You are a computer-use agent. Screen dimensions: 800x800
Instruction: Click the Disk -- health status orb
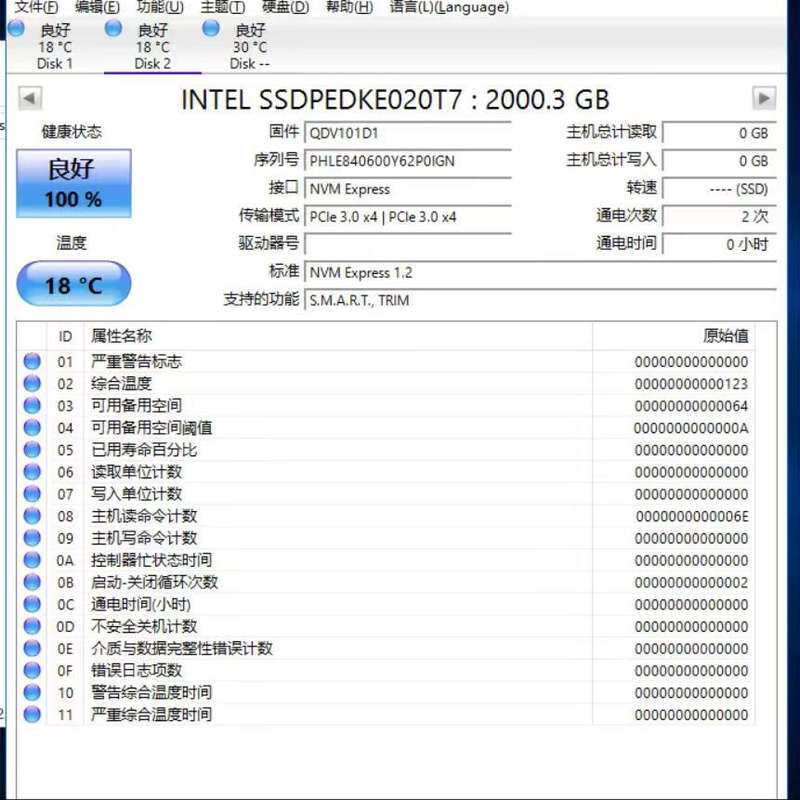[211, 29]
